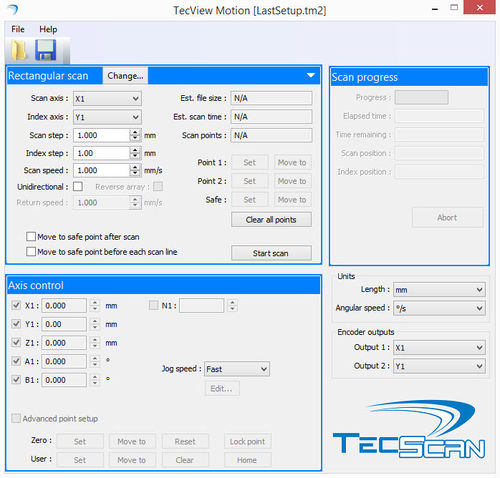500x478 pixels.
Task: Click the Abort scan button
Action: click(447, 218)
